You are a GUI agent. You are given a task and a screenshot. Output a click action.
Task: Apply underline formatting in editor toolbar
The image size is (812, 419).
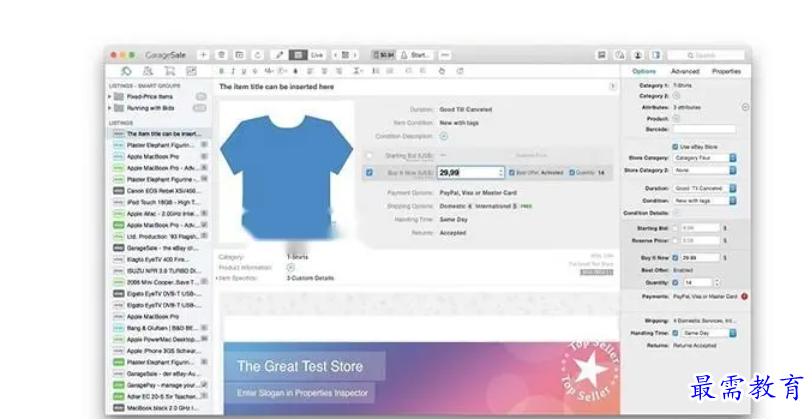point(243,71)
